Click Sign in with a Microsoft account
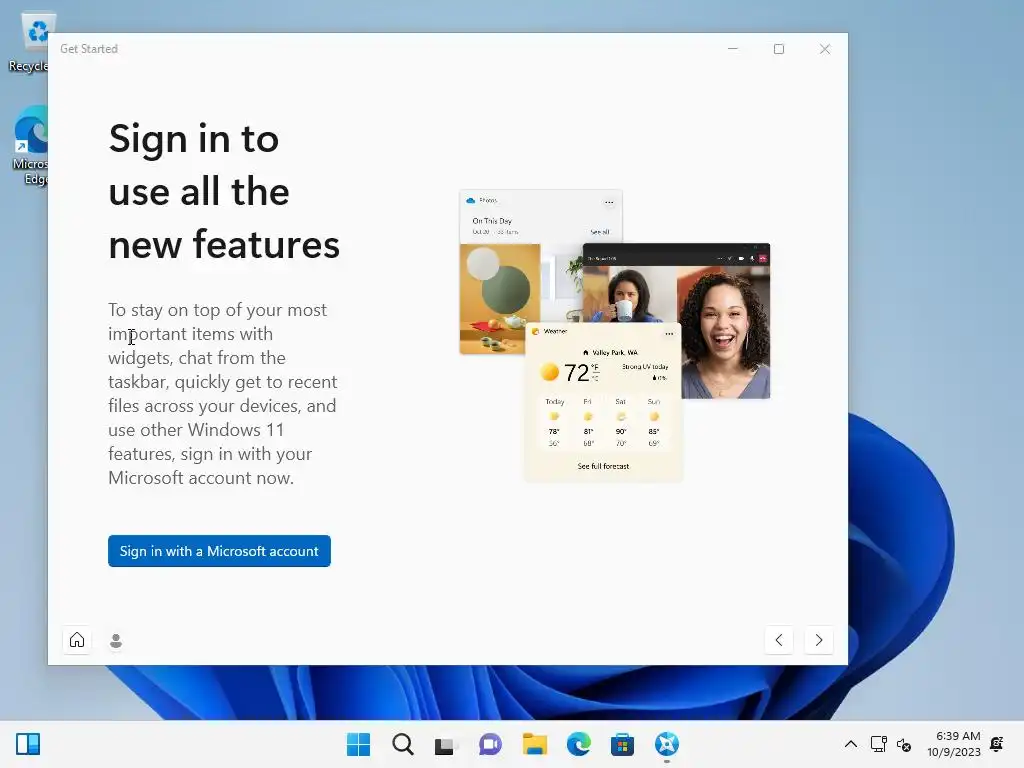Image resolution: width=1024 pixels, height=768 pixels. tap(219, 551)
